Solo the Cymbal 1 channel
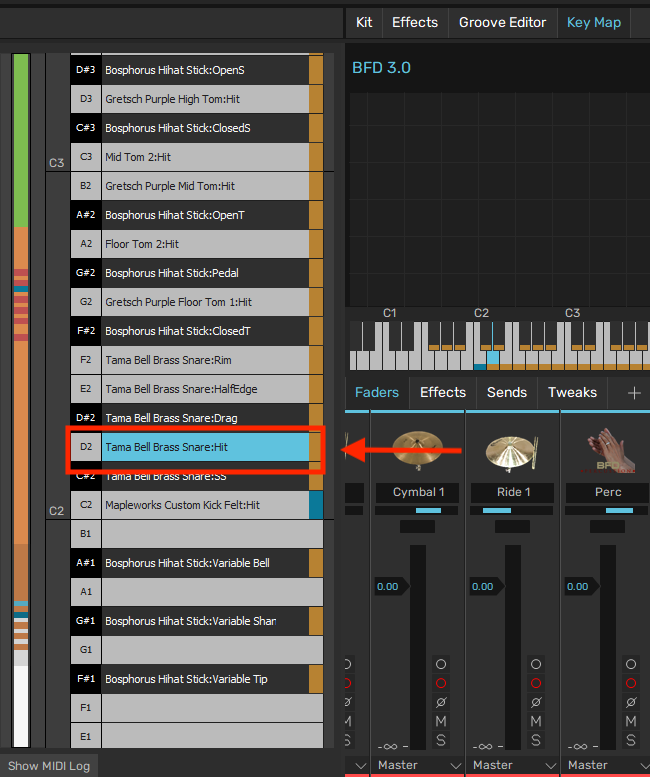This screenshot has width=650, height=777. [440, 740]
